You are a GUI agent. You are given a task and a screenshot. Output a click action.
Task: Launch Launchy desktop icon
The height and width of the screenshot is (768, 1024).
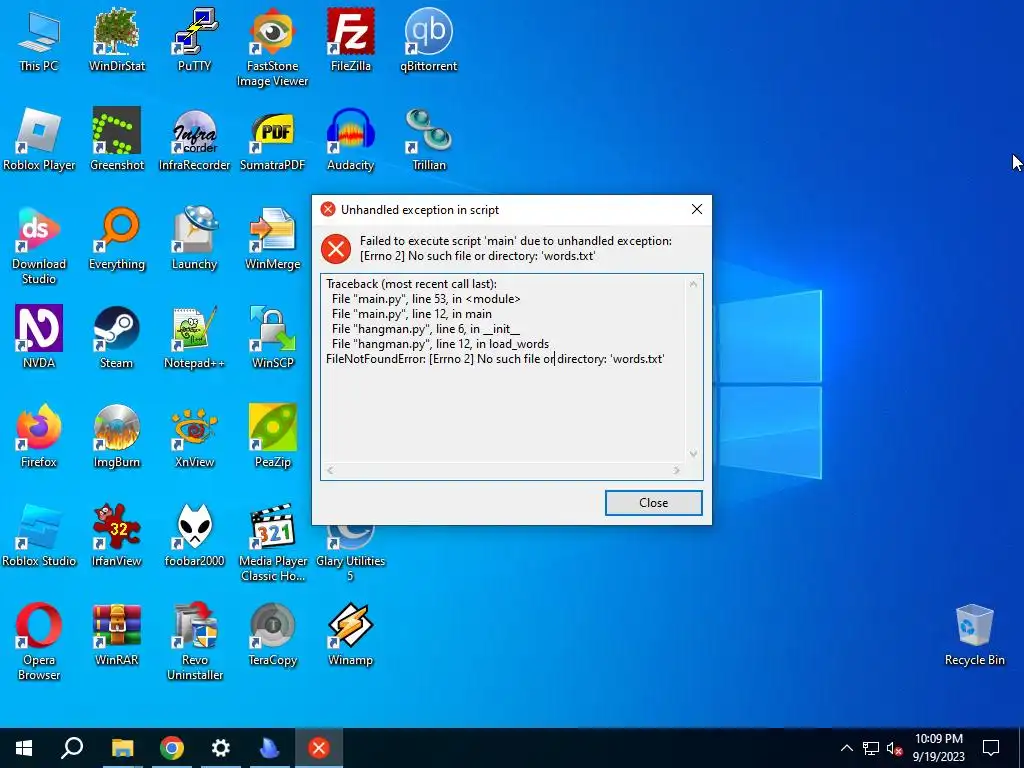click(x=195, y=239)
